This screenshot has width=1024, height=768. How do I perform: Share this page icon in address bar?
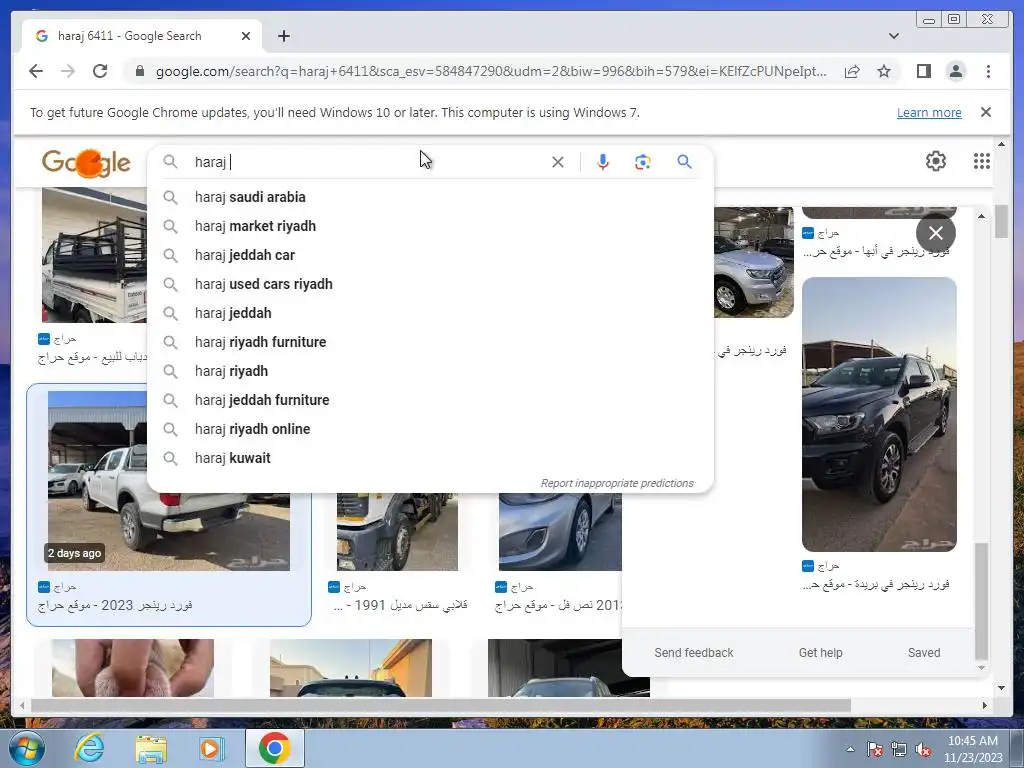[852, 71]
